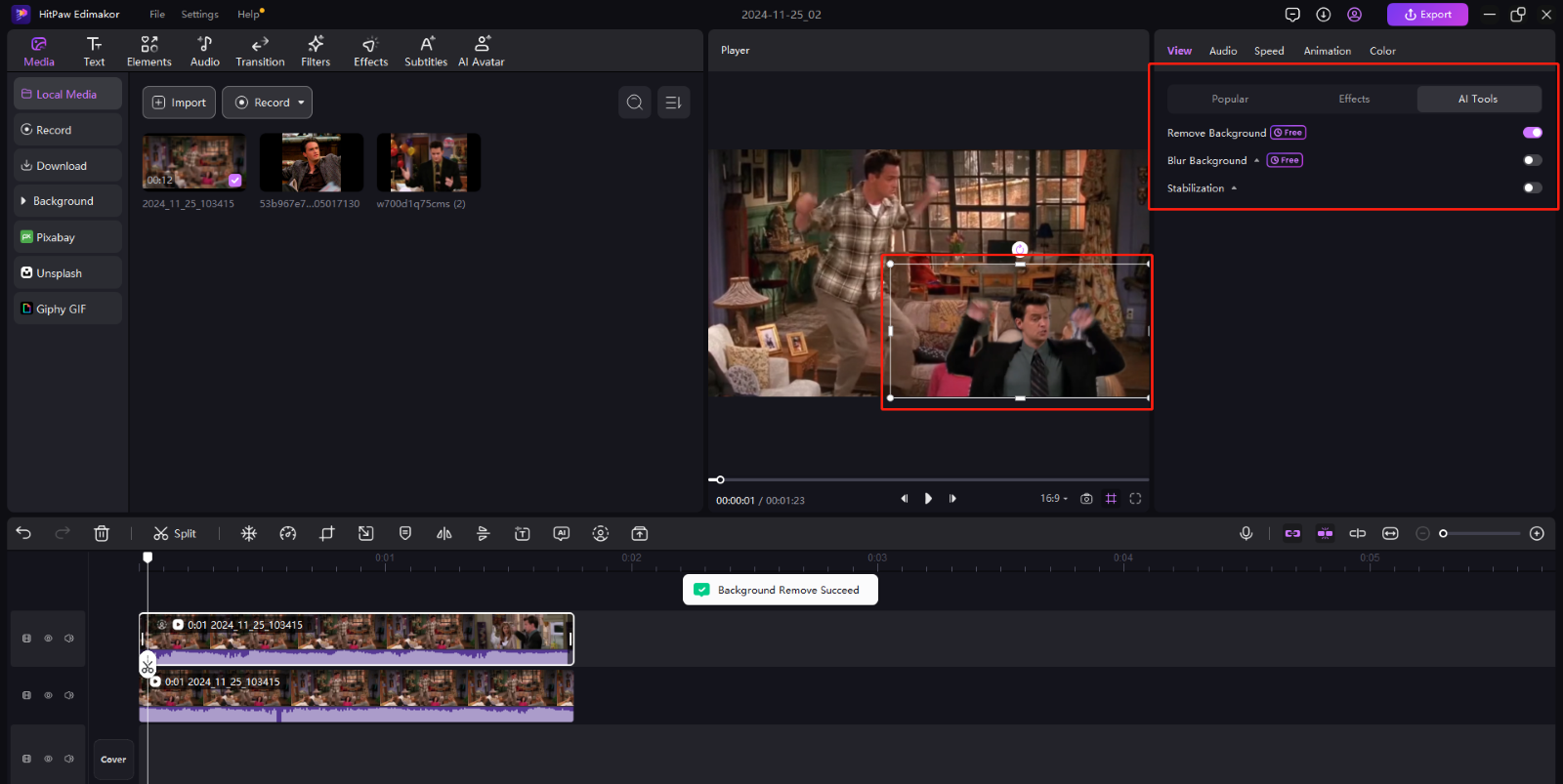Enable the Stabilization switch
Screen dimensions: 1563x784
coord(1533,187)
